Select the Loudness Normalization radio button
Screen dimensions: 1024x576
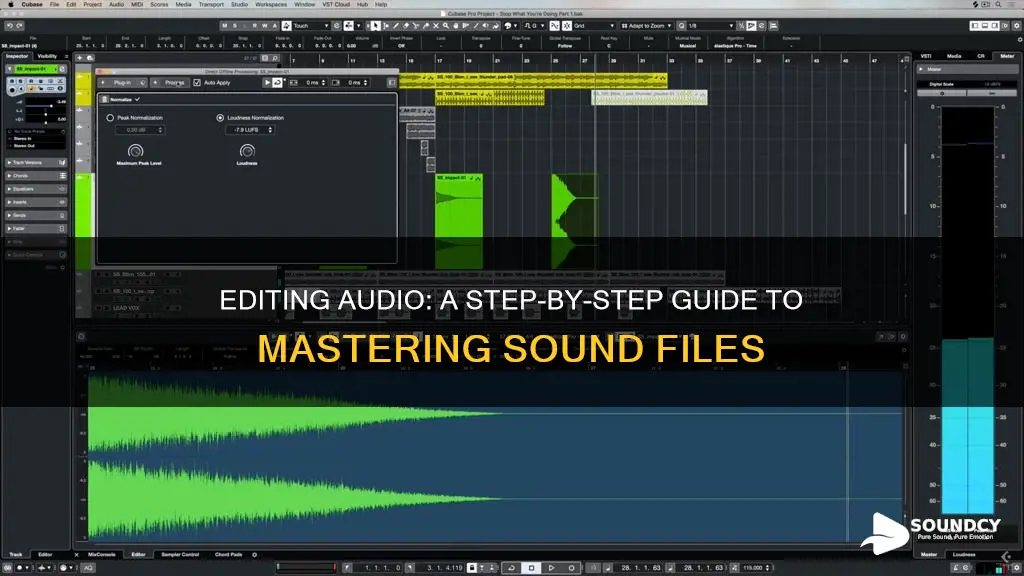pos(220,118)
